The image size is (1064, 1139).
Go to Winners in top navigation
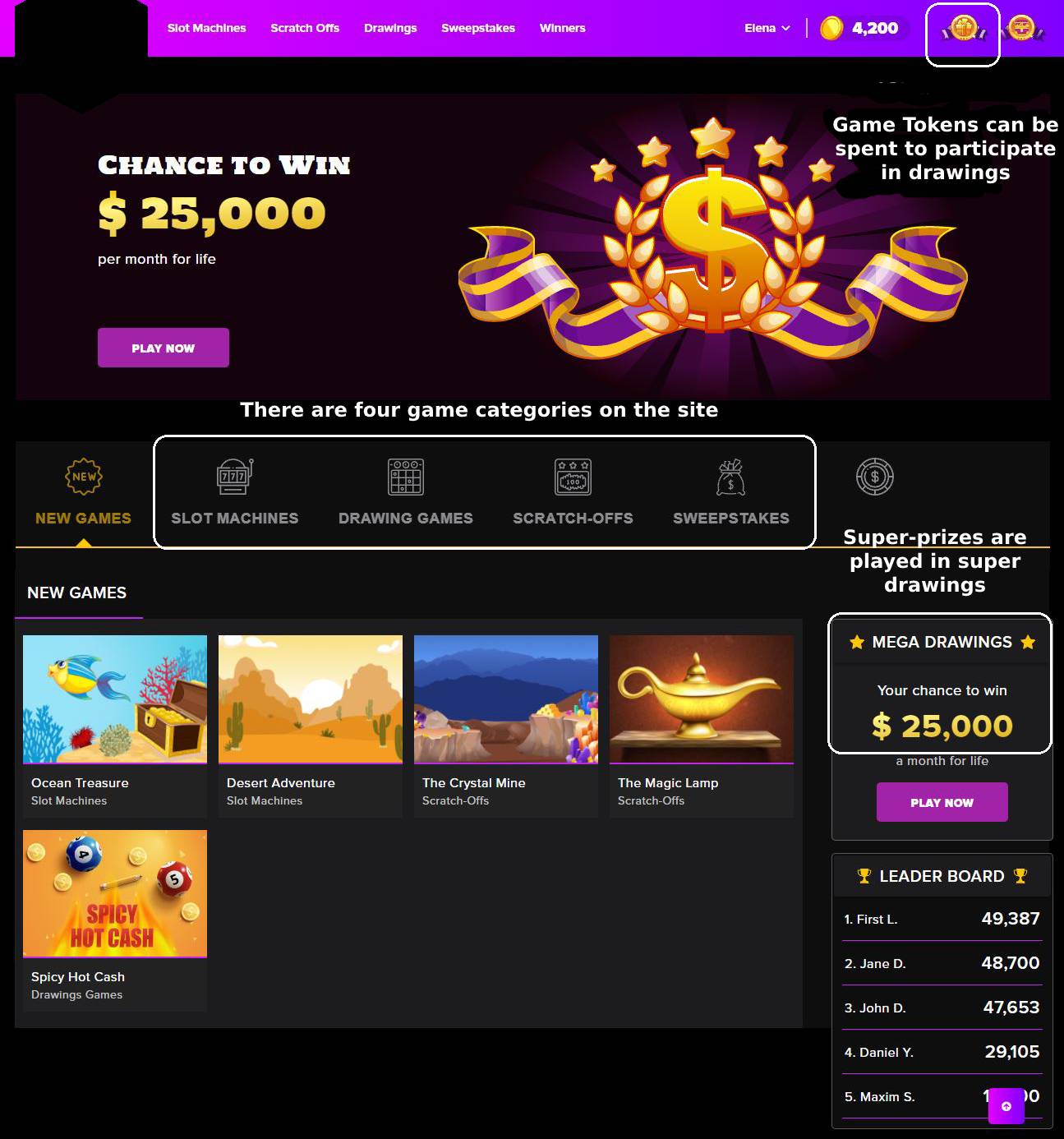tap(562, 28)
